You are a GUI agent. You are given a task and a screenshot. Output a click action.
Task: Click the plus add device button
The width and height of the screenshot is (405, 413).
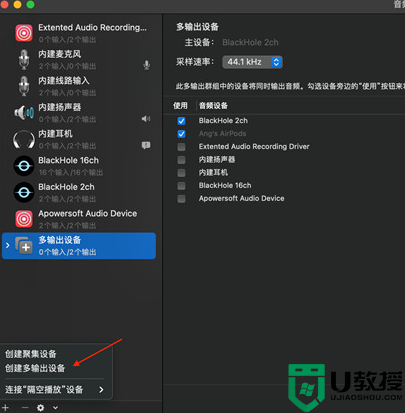click(6, 407)
